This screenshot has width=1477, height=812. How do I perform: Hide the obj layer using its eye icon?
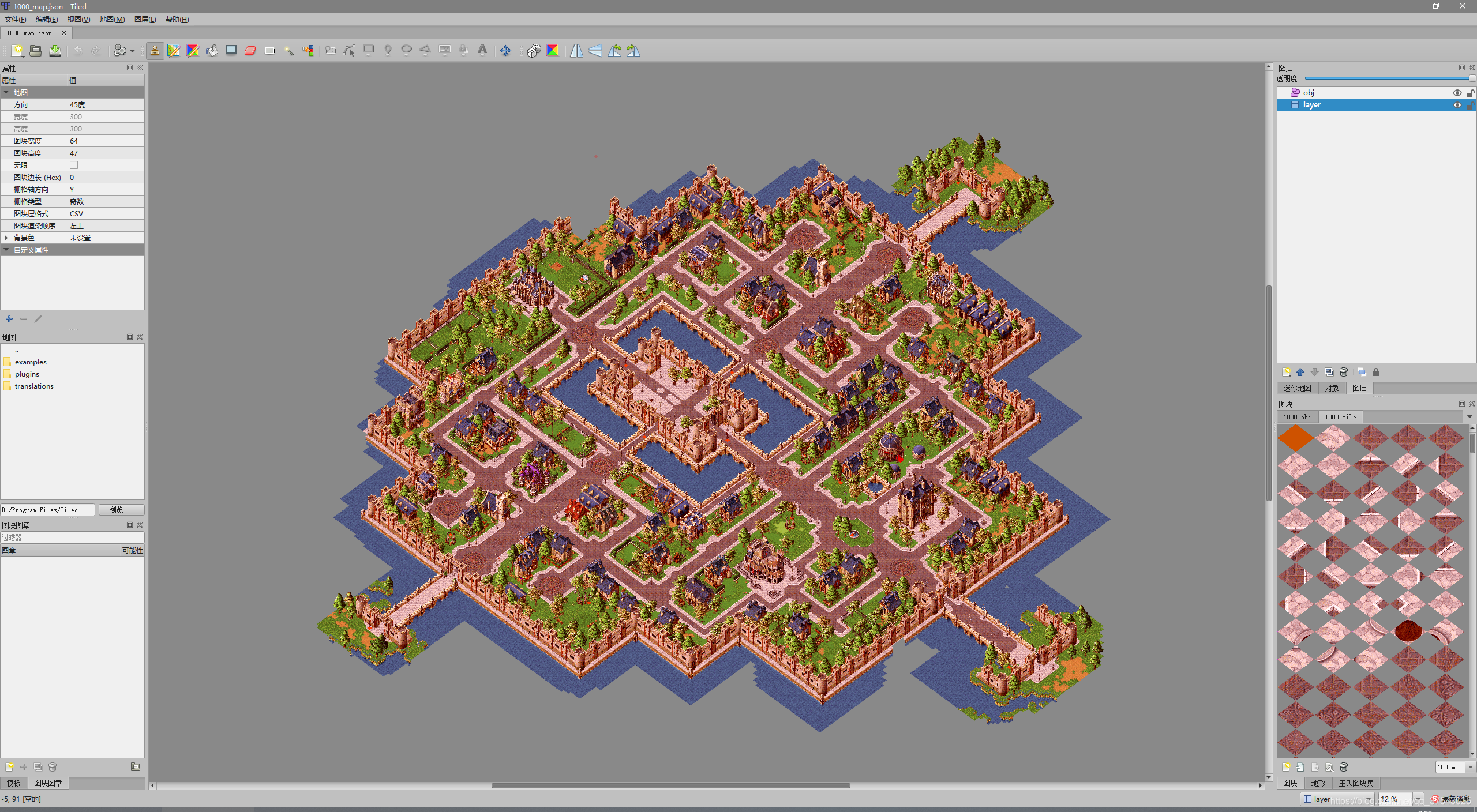(x=1457, y=93)
